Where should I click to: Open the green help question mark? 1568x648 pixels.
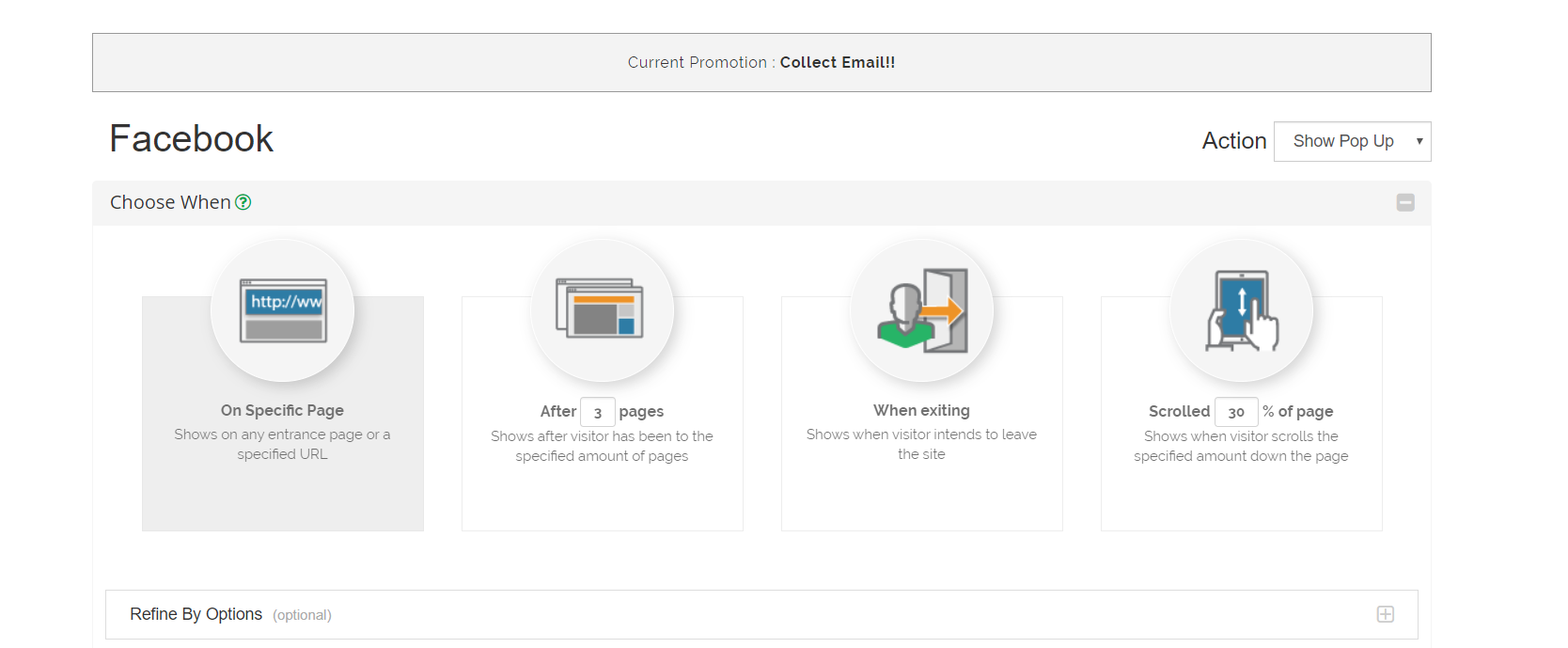click(x=243, y=202)
